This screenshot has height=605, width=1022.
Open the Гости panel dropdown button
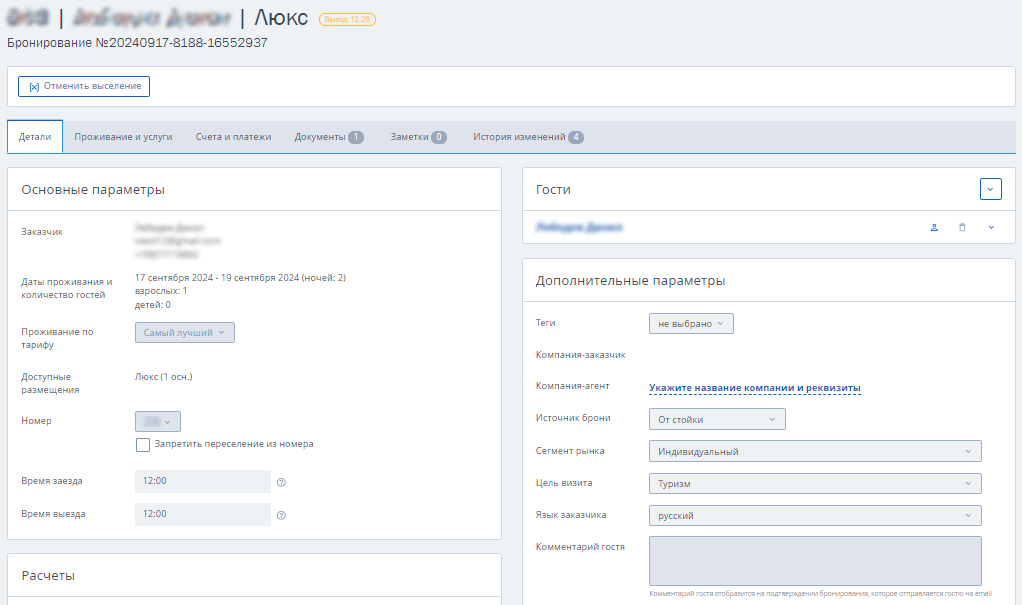point(991,189)
